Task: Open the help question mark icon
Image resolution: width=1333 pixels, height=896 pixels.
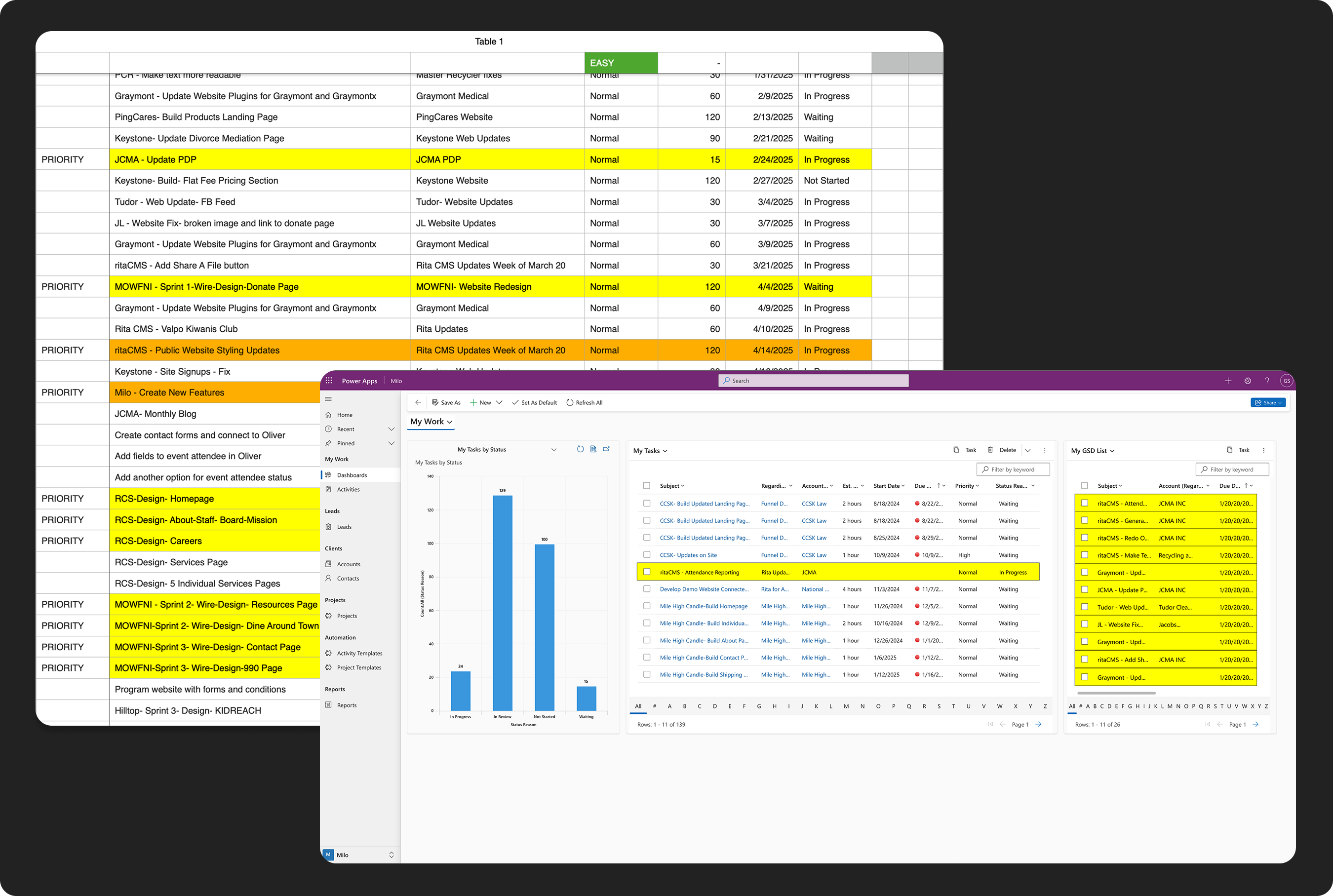Action: point(1267,381)
